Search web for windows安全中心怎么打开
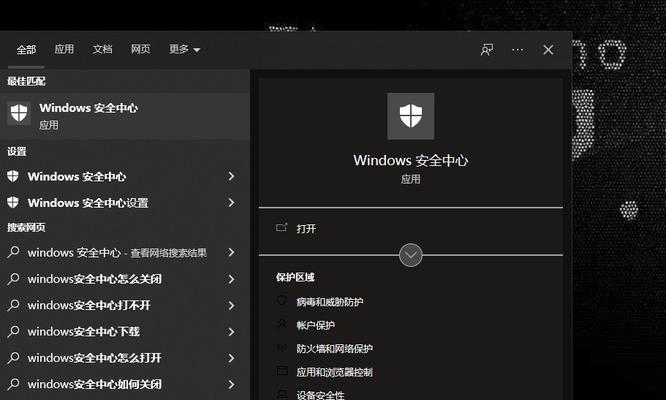 click(94, 358)
